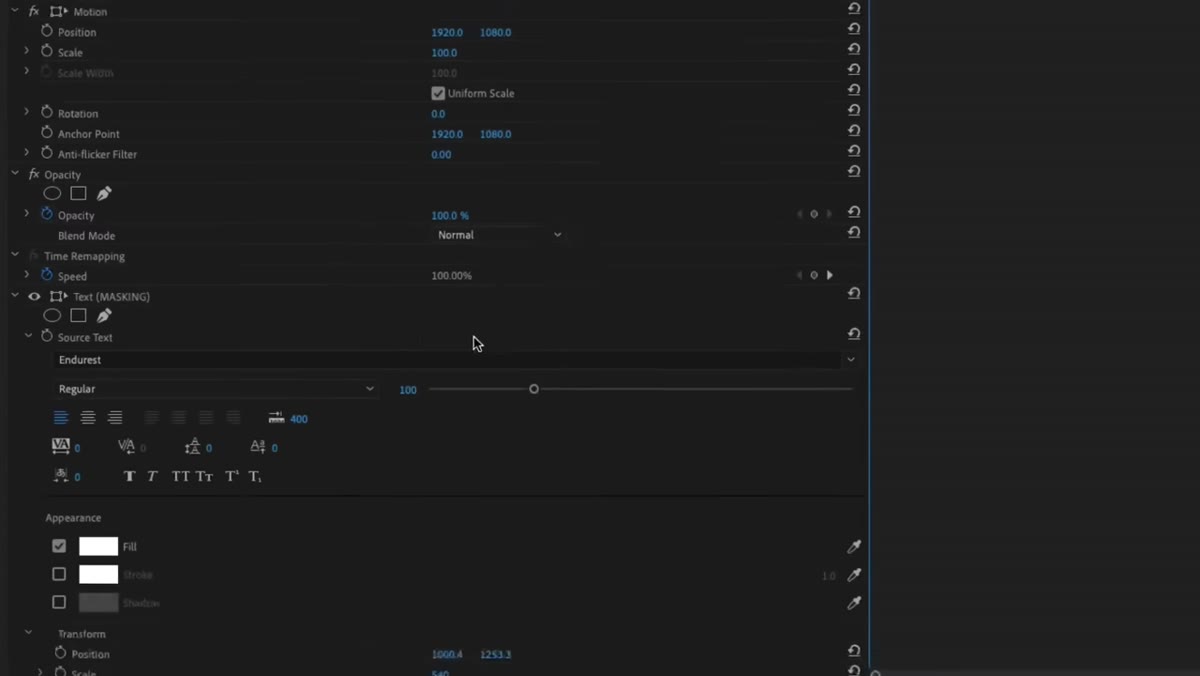This screenshot has height=676, width=1200.
Task: Toggle the Motion fx effect on or off
Action: 34,11
